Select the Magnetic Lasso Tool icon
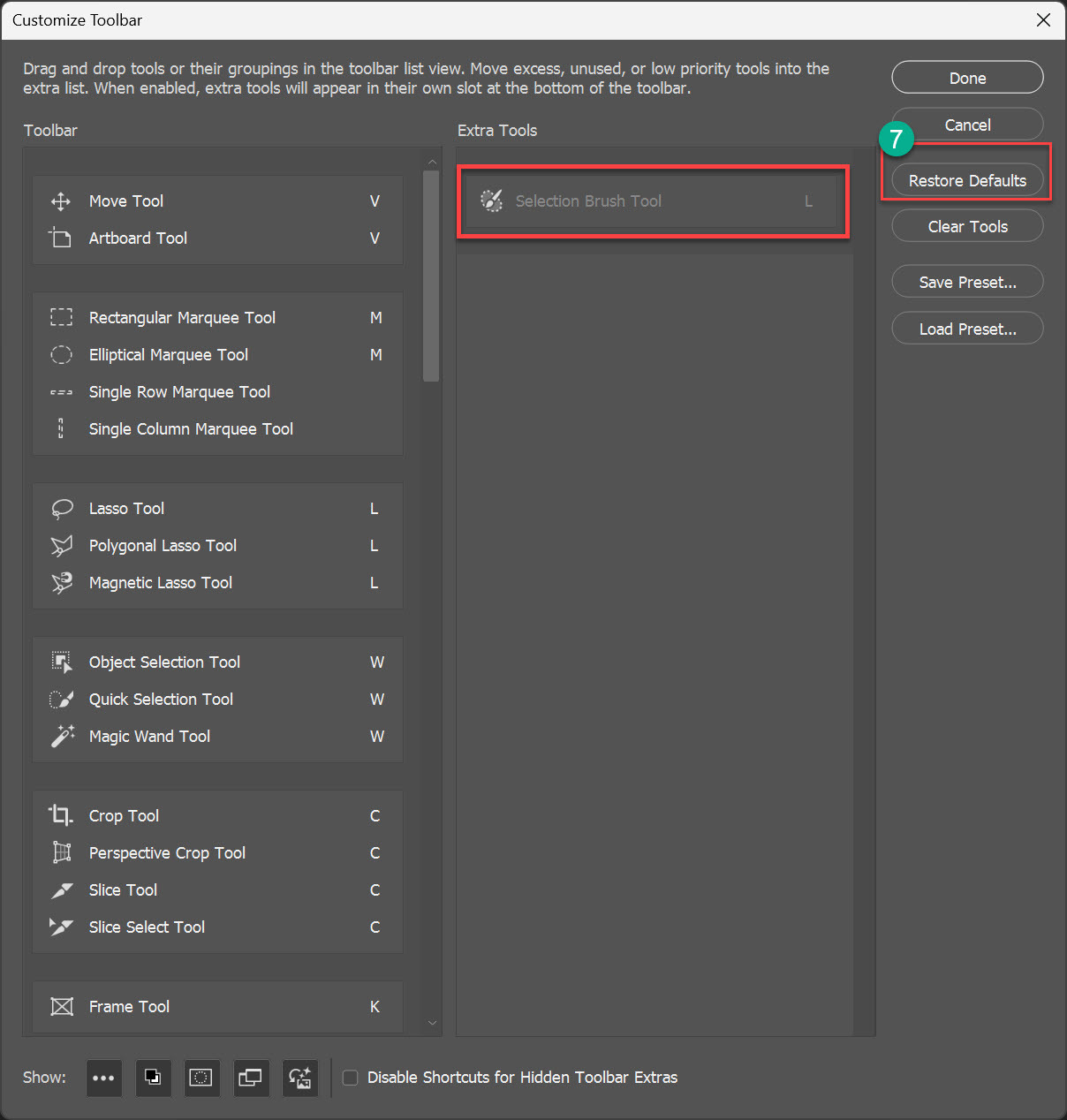Viewport: 1067px width, 1120px height. (x=62, y=583)
